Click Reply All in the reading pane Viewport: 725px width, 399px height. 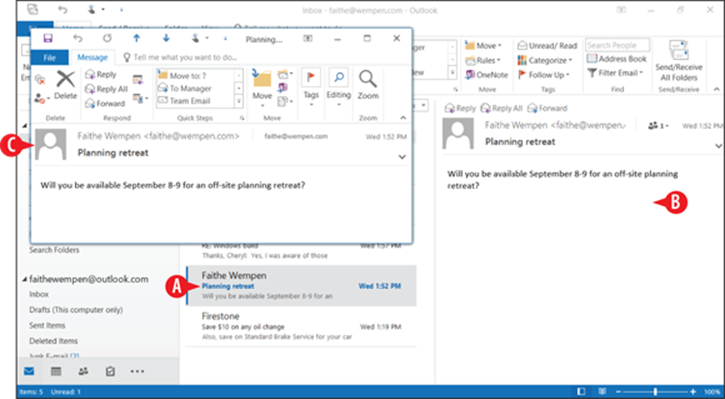tap(501, 108)
